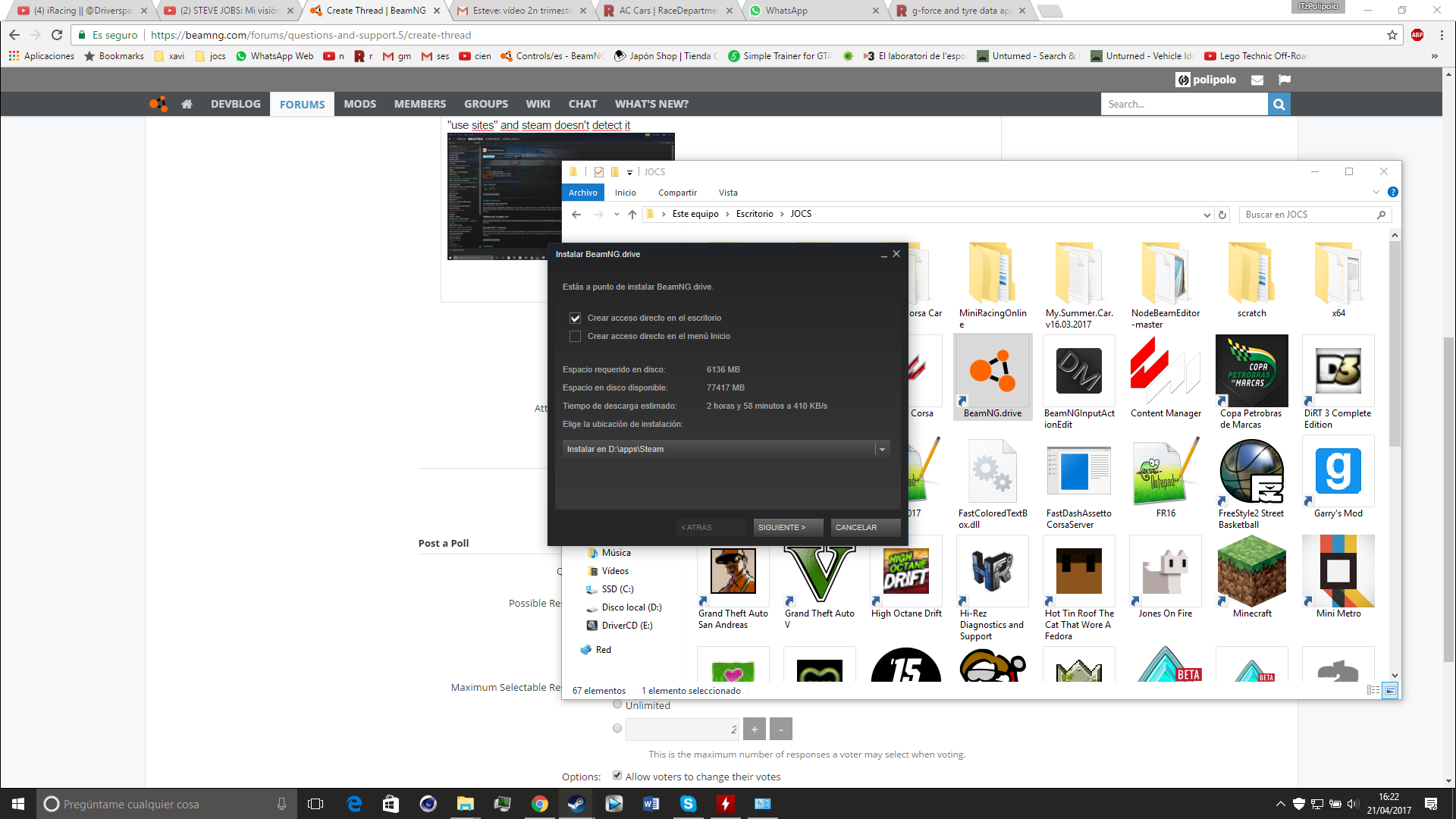The width and height of the screenshot is (1456, 819).
Task: Open Skype from the taskbar
Action: coord(688,804)
